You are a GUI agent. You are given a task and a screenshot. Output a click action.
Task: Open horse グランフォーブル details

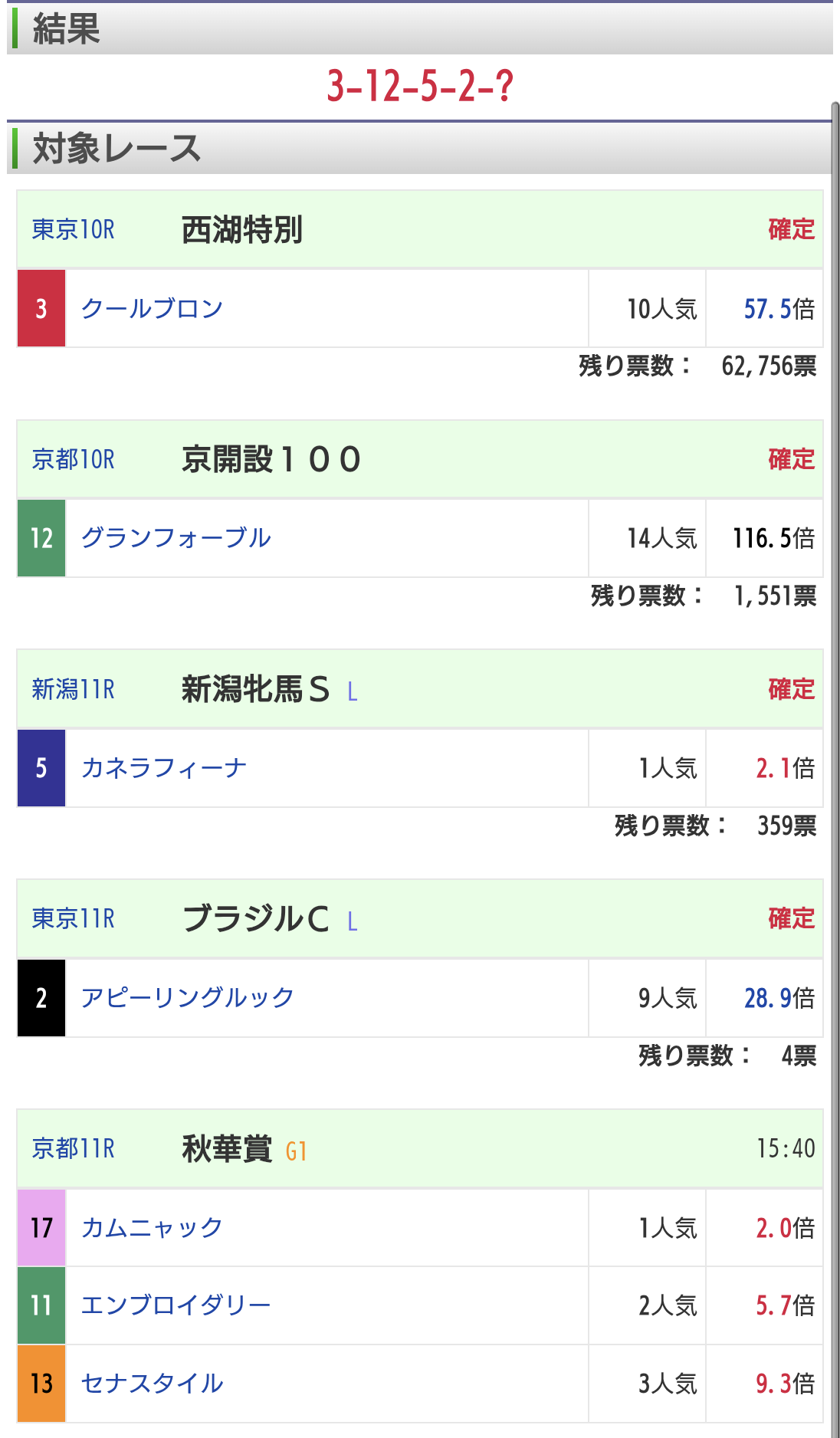(x=176, y=538)
